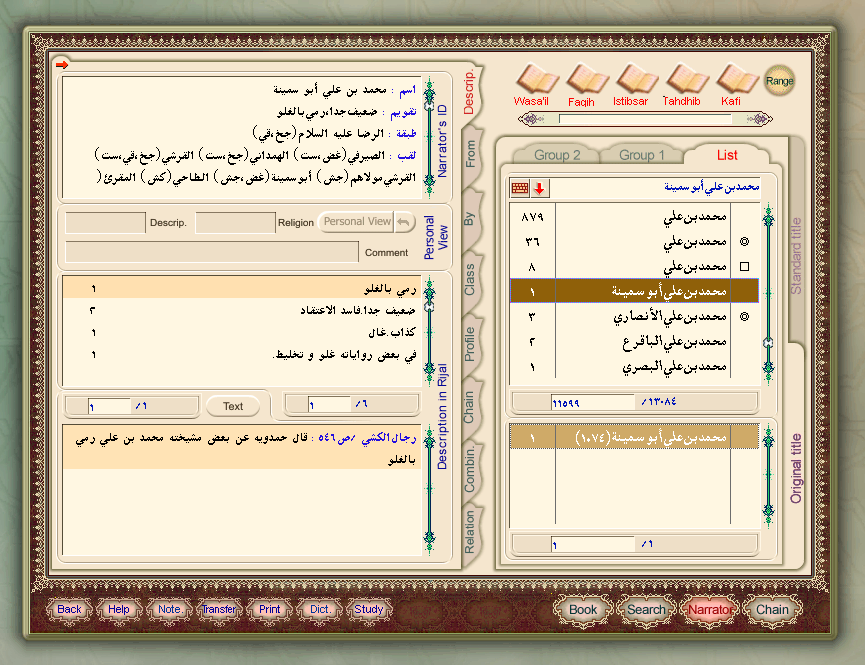Open the bottom Chain section button
The image size is (865, 665).
(772, 610)
